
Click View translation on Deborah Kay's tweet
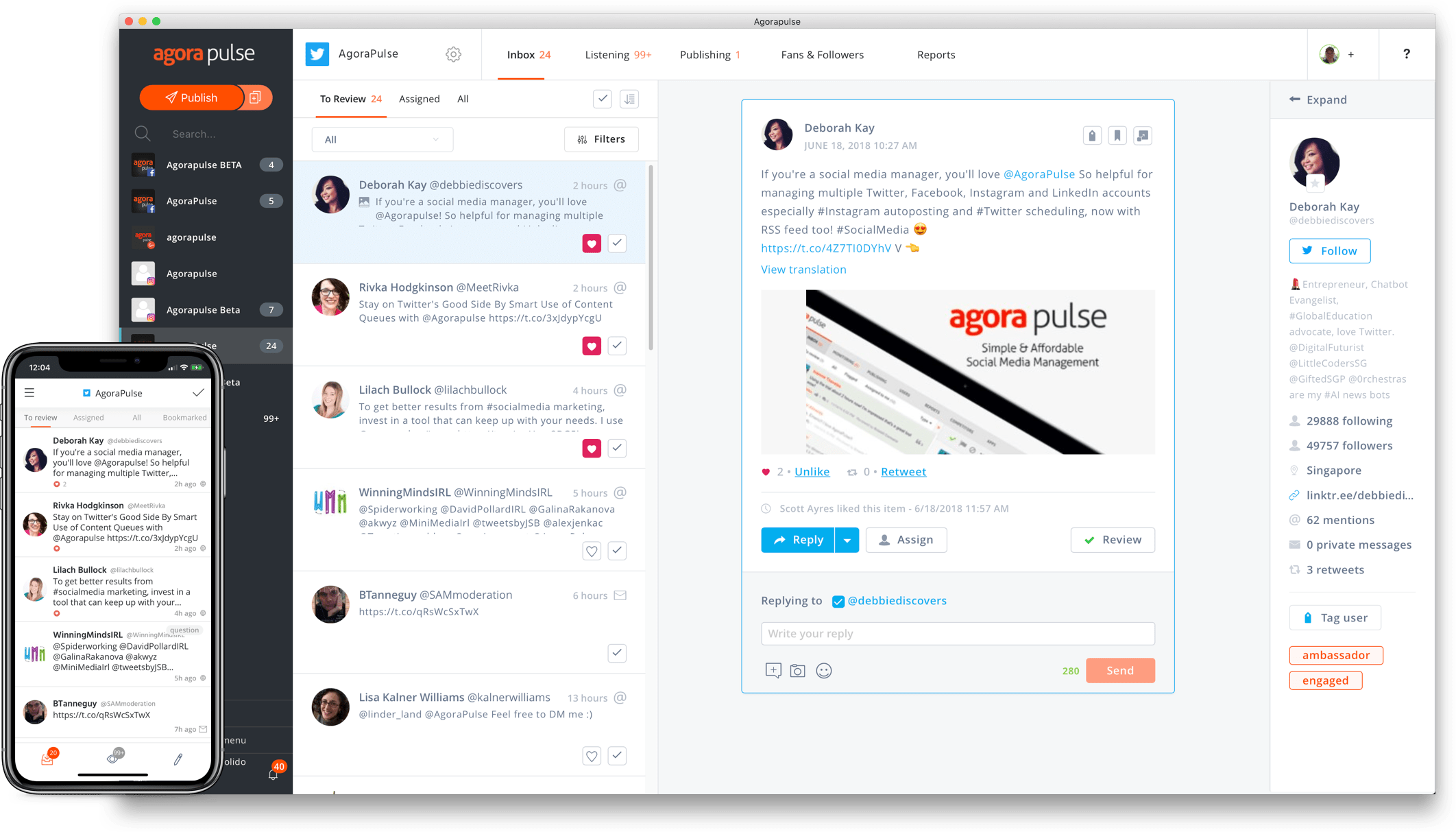[803, 269]
